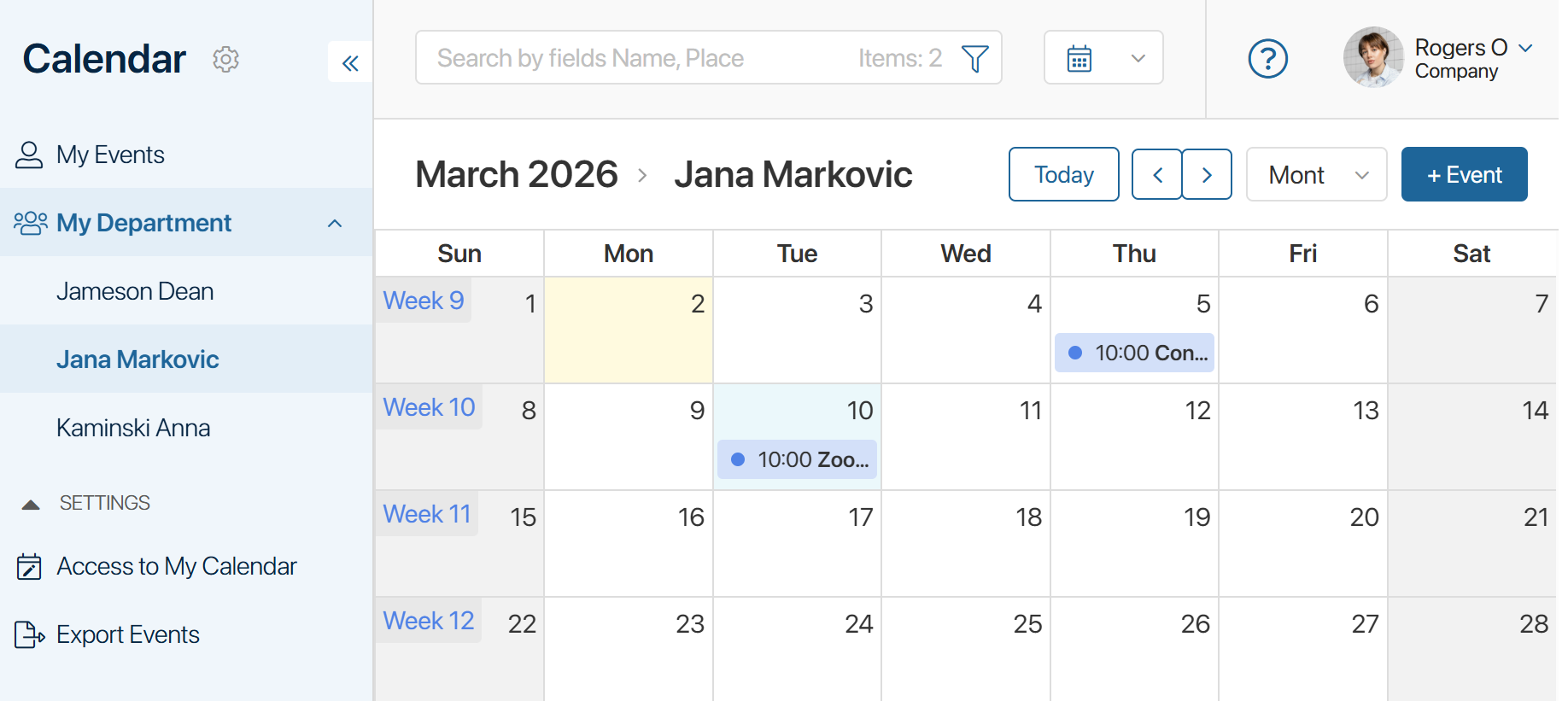The height and width of the screenshot is (701, 1568).
Task: Expand the Rogers O user menu
Action: tap(1526, 48)
